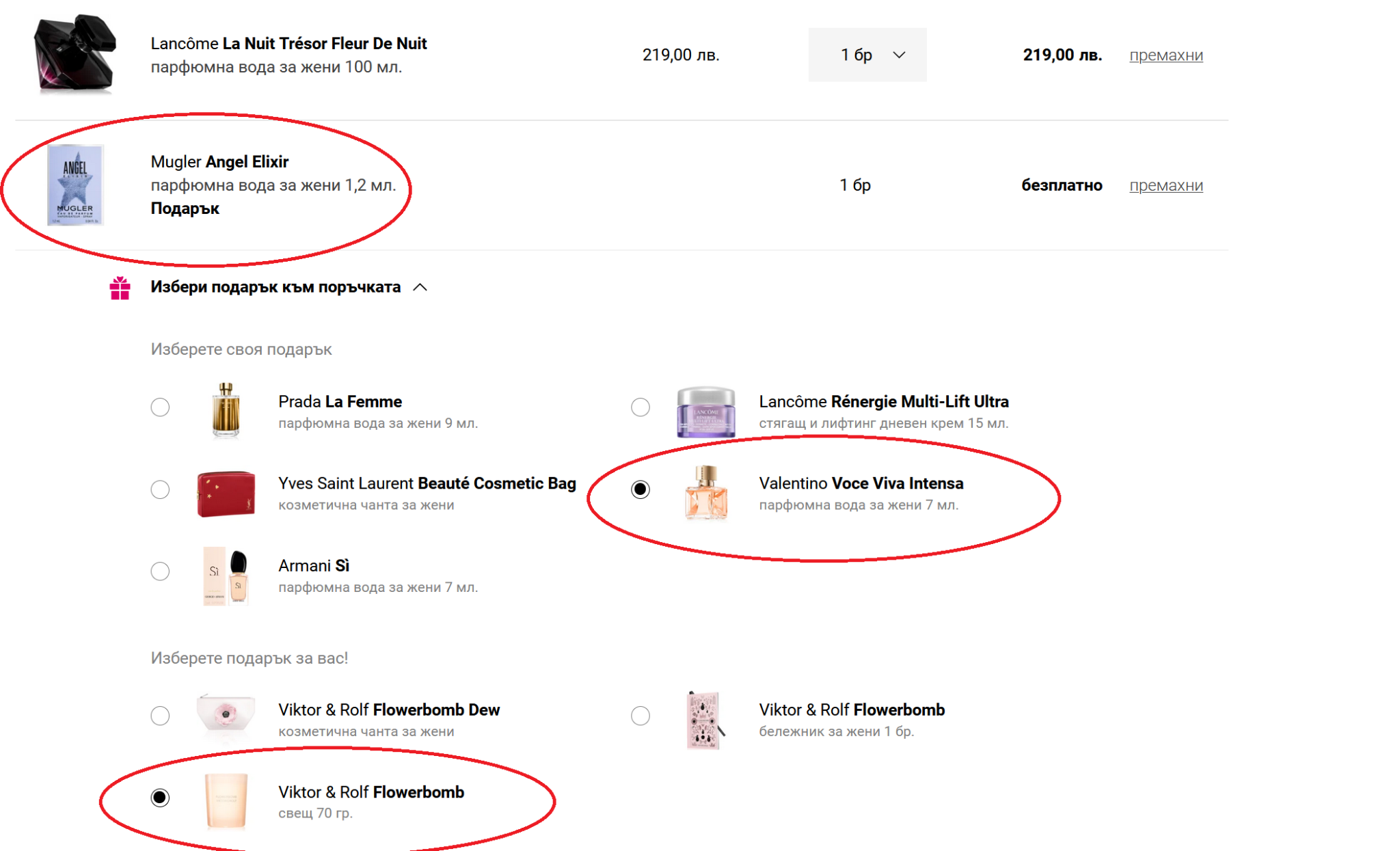Click the pink gift box icon
Viewport: 1400px width, 851px height.
point(120,288)
